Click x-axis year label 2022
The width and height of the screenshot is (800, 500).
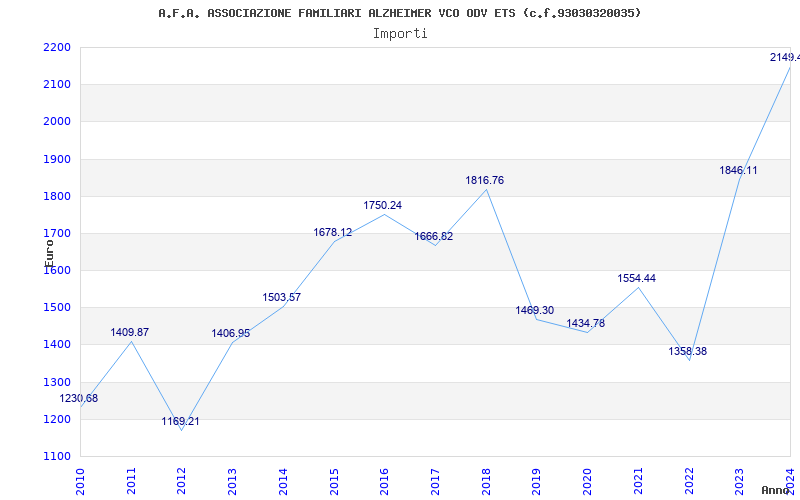(x=689, y=481)
